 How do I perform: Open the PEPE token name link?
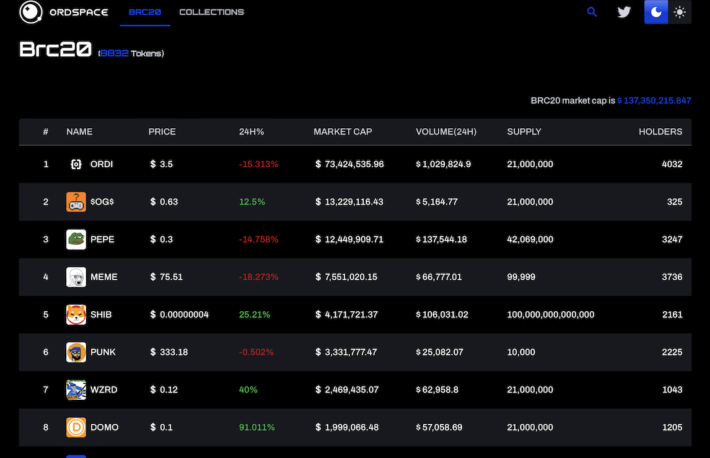(x=102, y=239)
